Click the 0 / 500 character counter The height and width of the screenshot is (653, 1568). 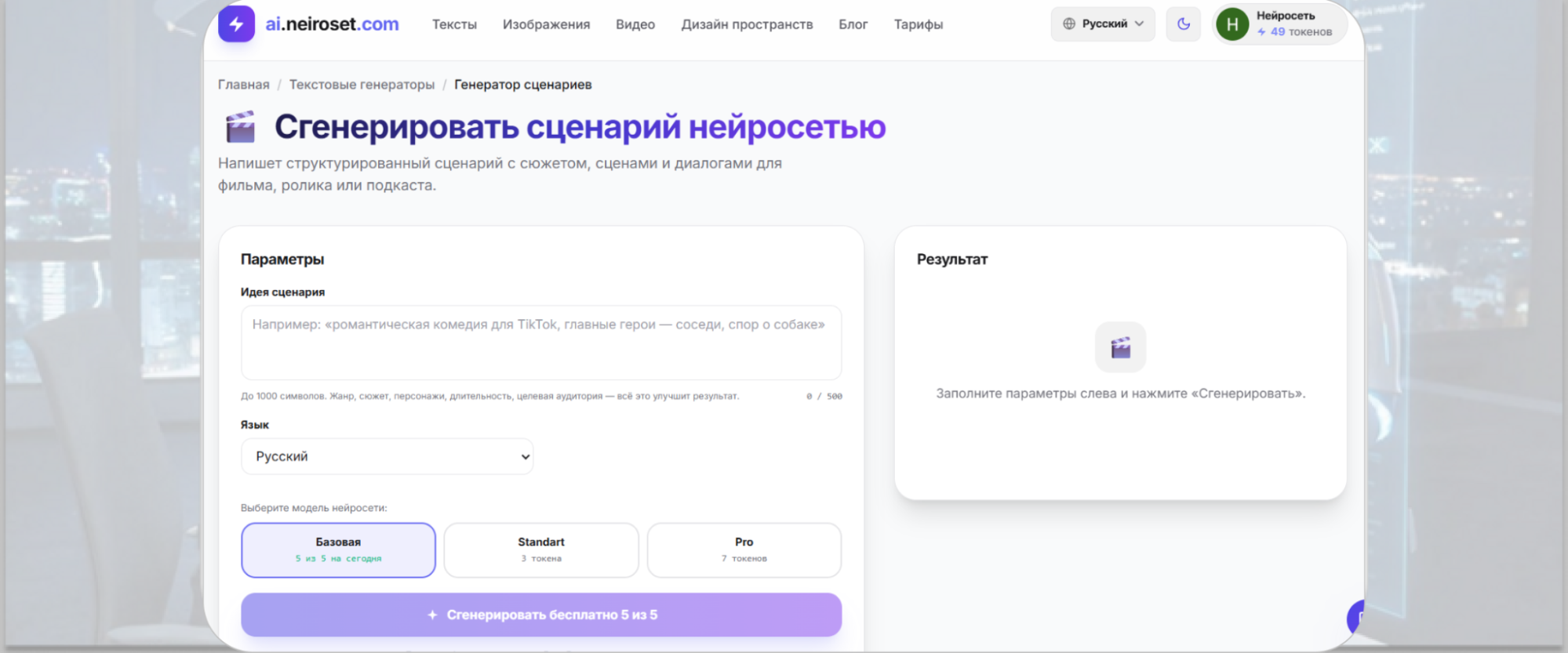[824, 397]
